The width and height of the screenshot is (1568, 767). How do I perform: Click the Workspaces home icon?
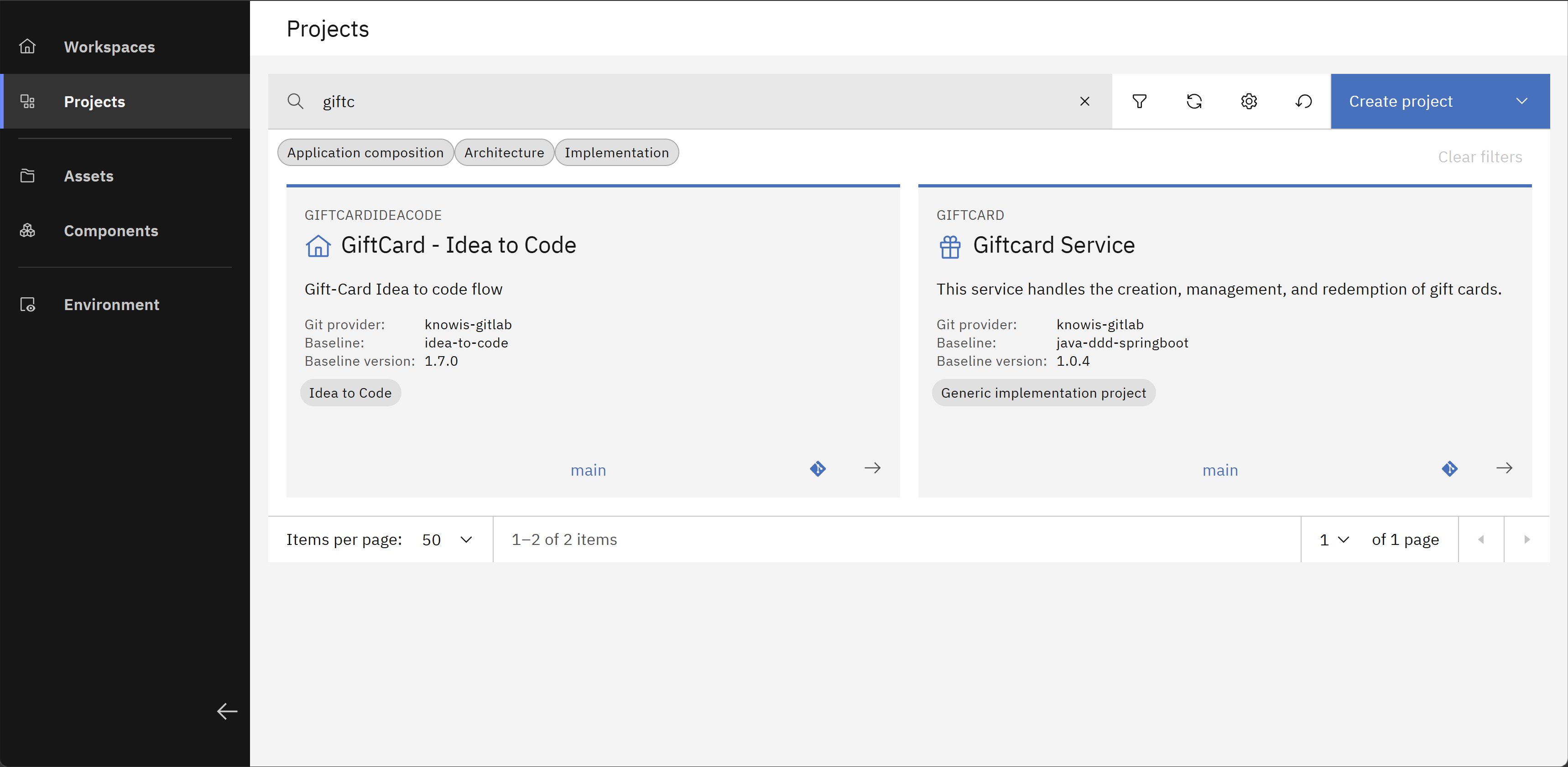[27, 47]
